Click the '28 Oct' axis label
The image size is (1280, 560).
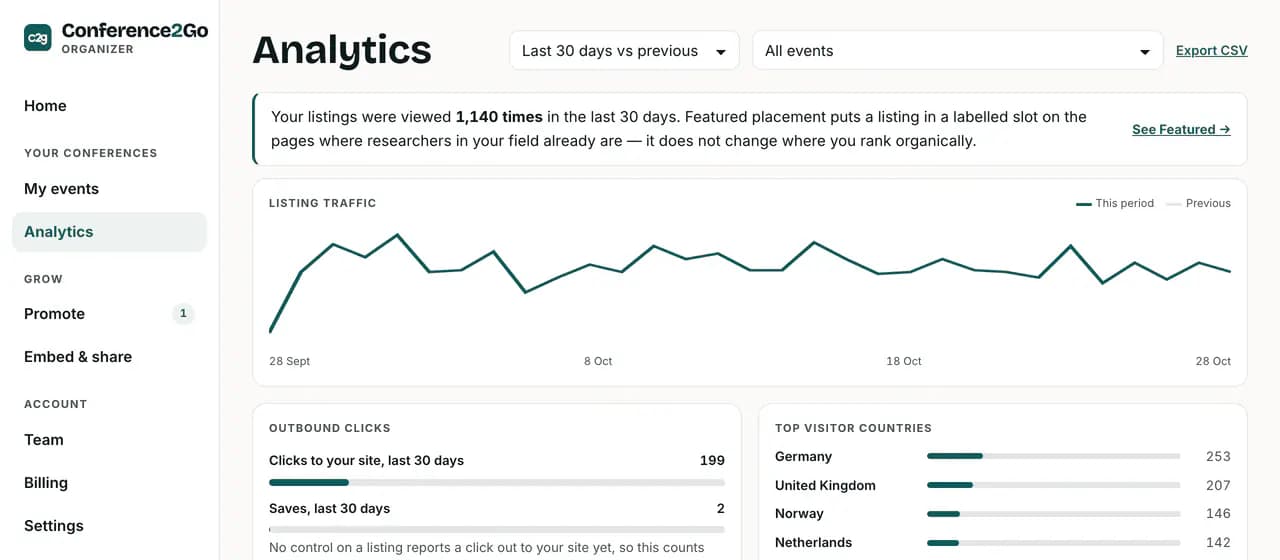pyautogui.click(x=1213, y=361)
